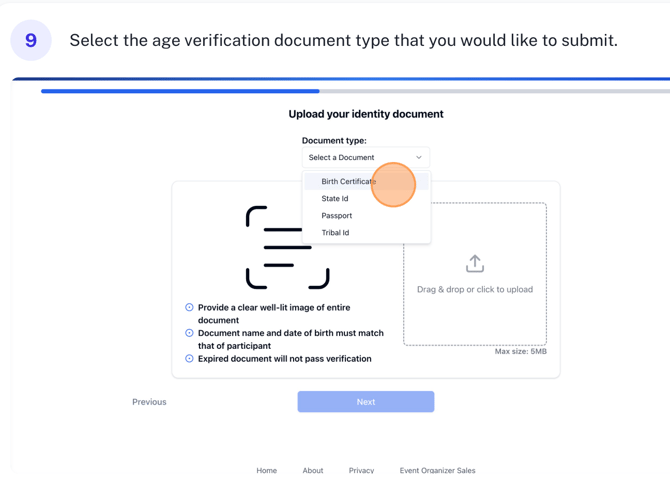The image size is (670, 485).
Task: Go back with the Previous button
Action: point(149,402)
